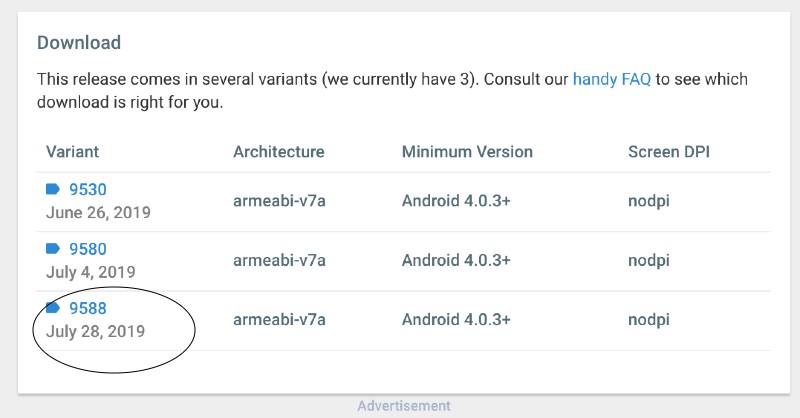Viewport: 800px width, 418px height.
Task: Click the tag icon beside variant 9530
Action: (x=53, y=189)
